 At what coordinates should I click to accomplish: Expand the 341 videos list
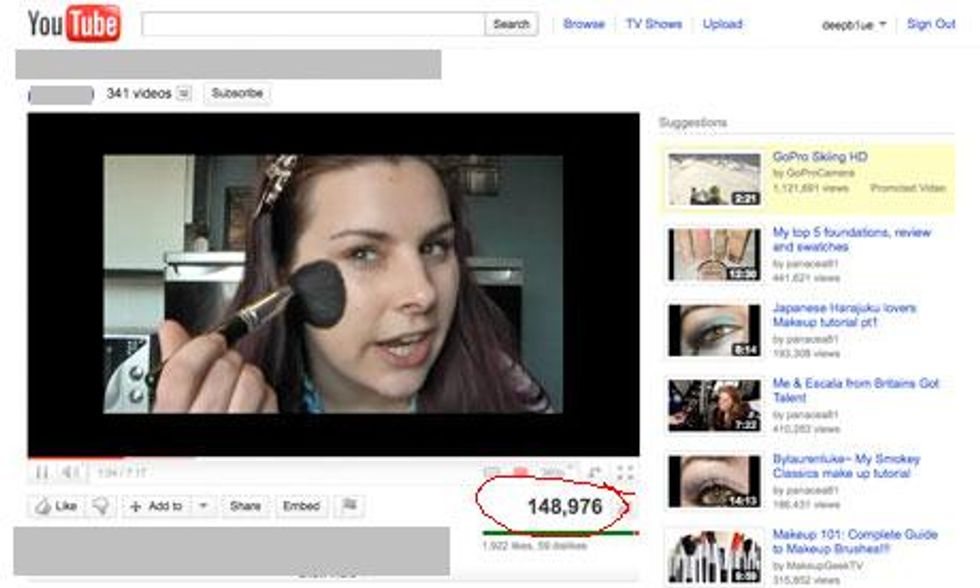184,94
